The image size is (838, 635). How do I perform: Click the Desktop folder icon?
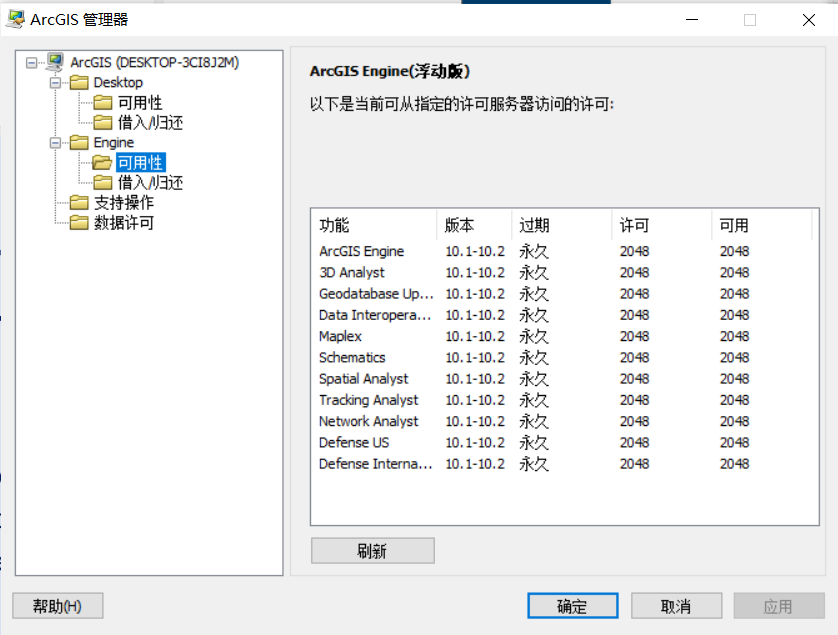pyautogui.click(x=79, y=82)
